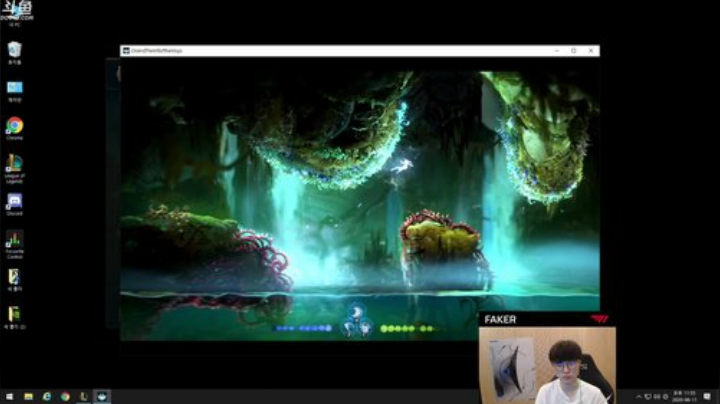Open File Explorer from the taskbar
The height and width of the screenshot is (404, 720).
[x=28, y=396]
